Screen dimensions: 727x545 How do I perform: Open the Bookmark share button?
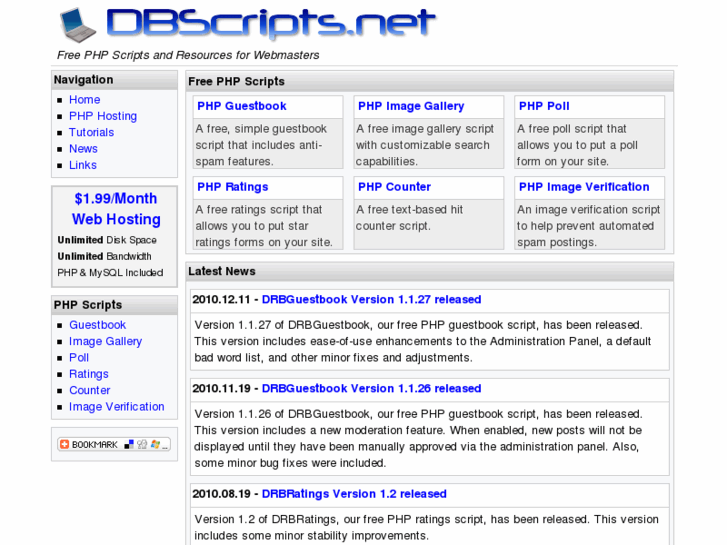[x=114, y=444]
